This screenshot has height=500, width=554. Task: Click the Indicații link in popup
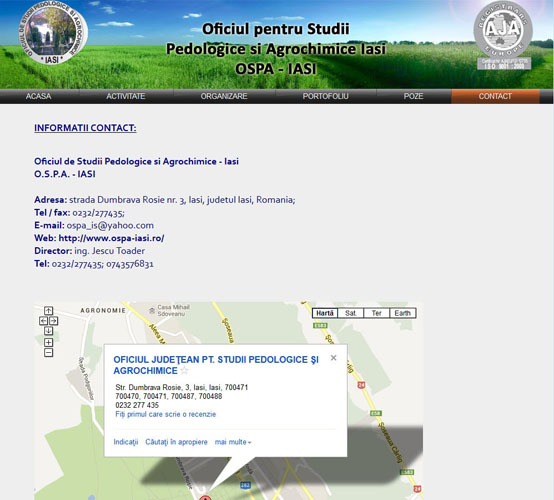tap(126, 442)
